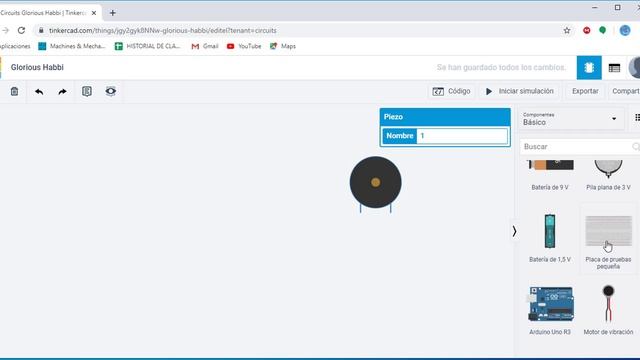The height and width of the screenshot is (360, 640).
Task: Pick the Arduino Uno R3 component
Action: click(x=550, y=310)
